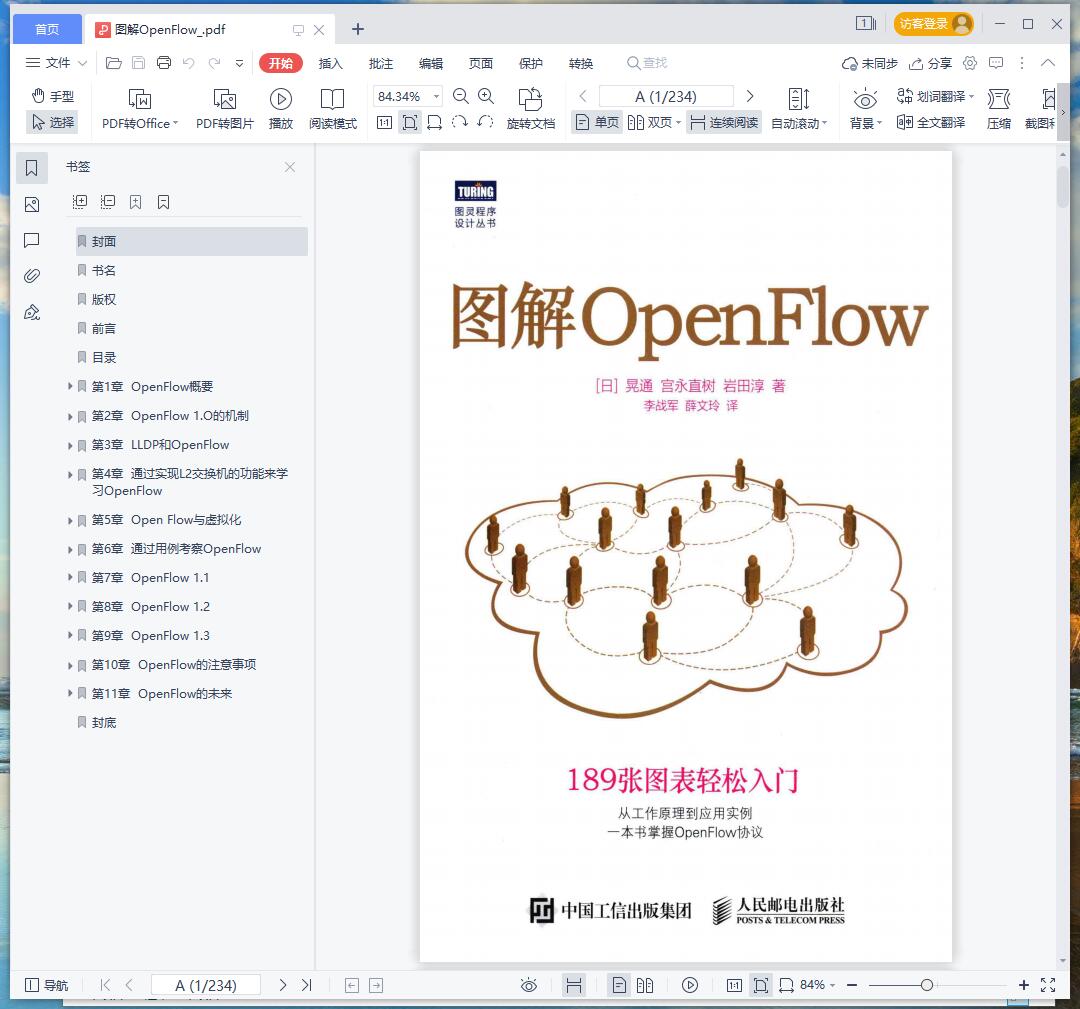Viewport: 1080px width, 1009px height.
Task: Open the 文件 menu dropdown
Action: 56,63
